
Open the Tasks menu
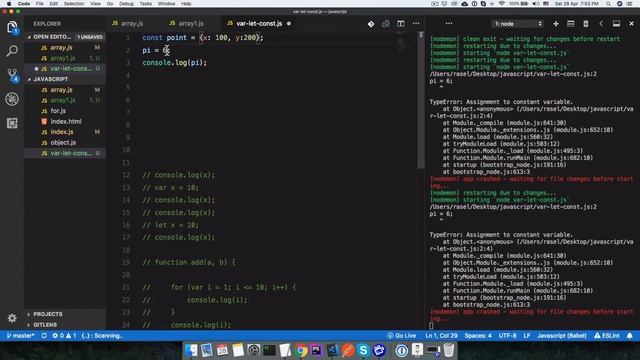(x=145, y=4)
